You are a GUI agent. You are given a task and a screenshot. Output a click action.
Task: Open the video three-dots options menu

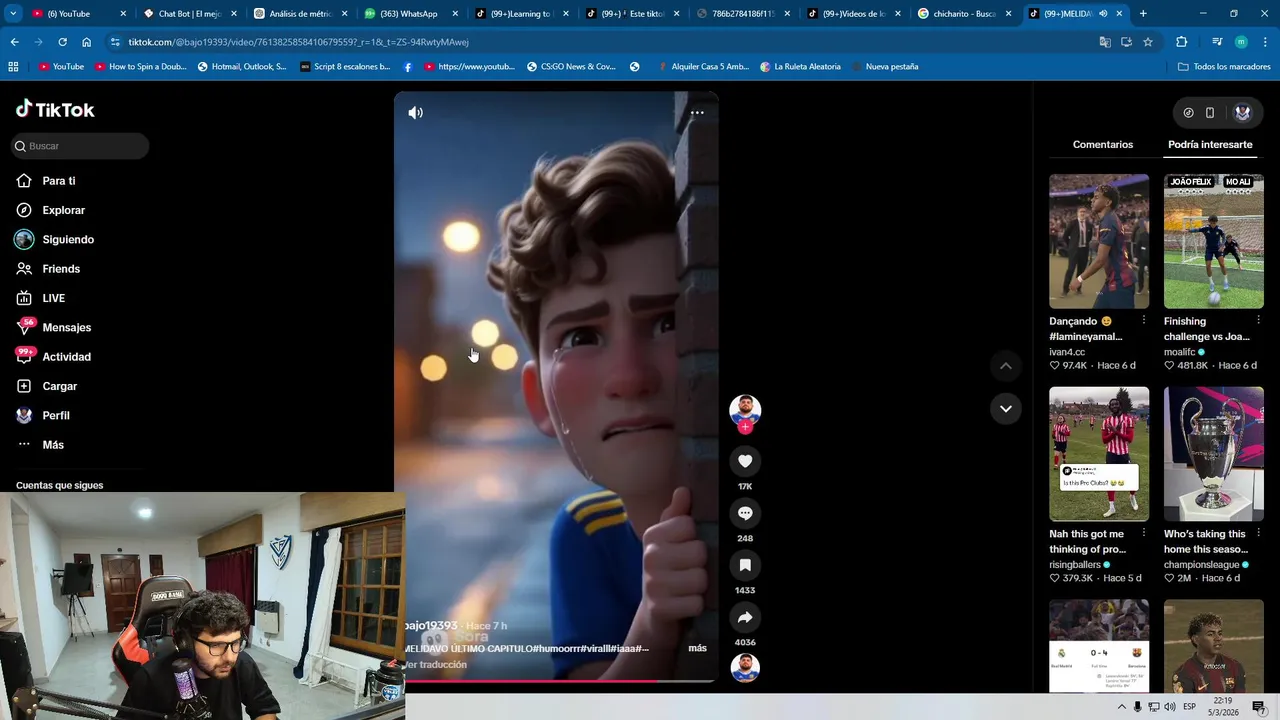pos(697,113)
